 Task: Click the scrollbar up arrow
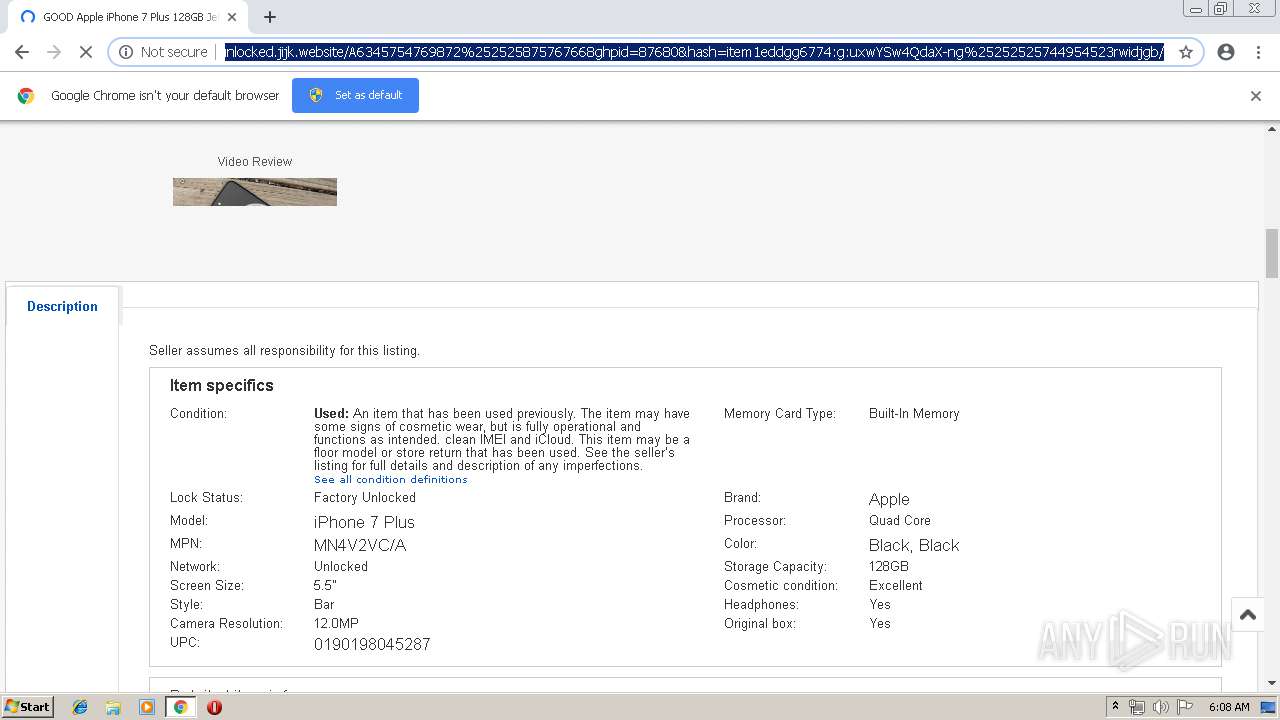coord(1272,128)
